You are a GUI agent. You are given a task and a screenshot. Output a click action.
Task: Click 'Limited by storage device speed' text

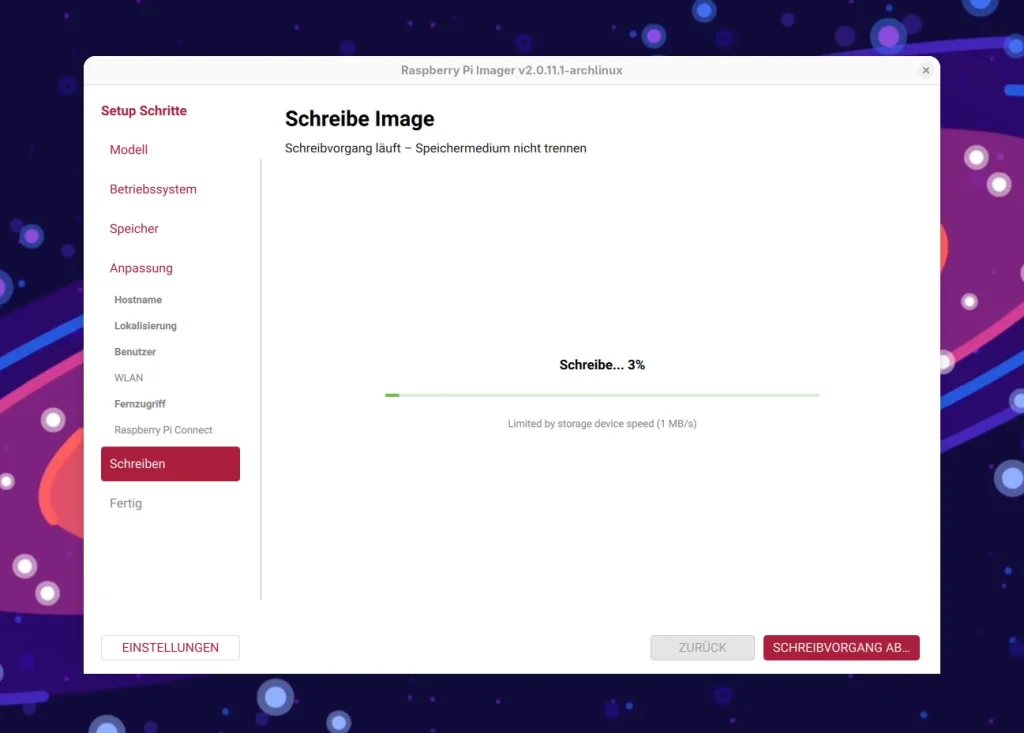(x=601, y=423)
